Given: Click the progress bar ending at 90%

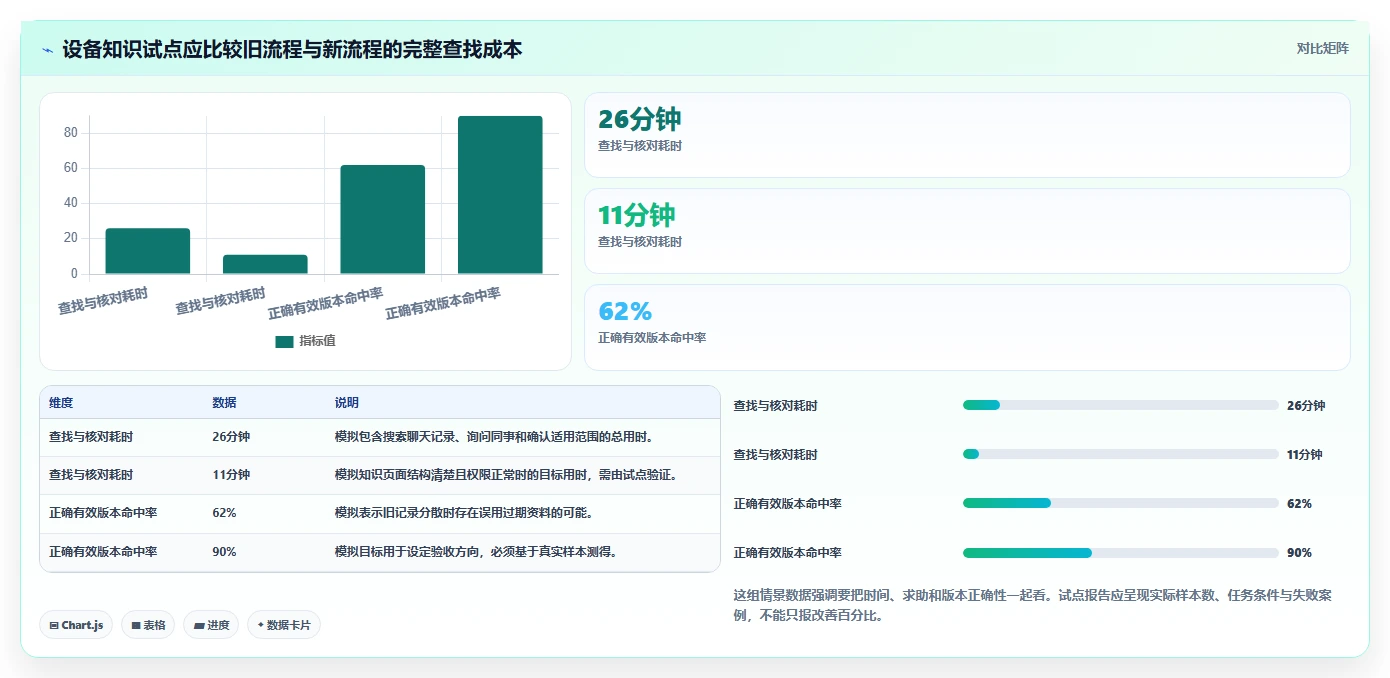Looking at the screenshot, I should tap(1120, 553).
